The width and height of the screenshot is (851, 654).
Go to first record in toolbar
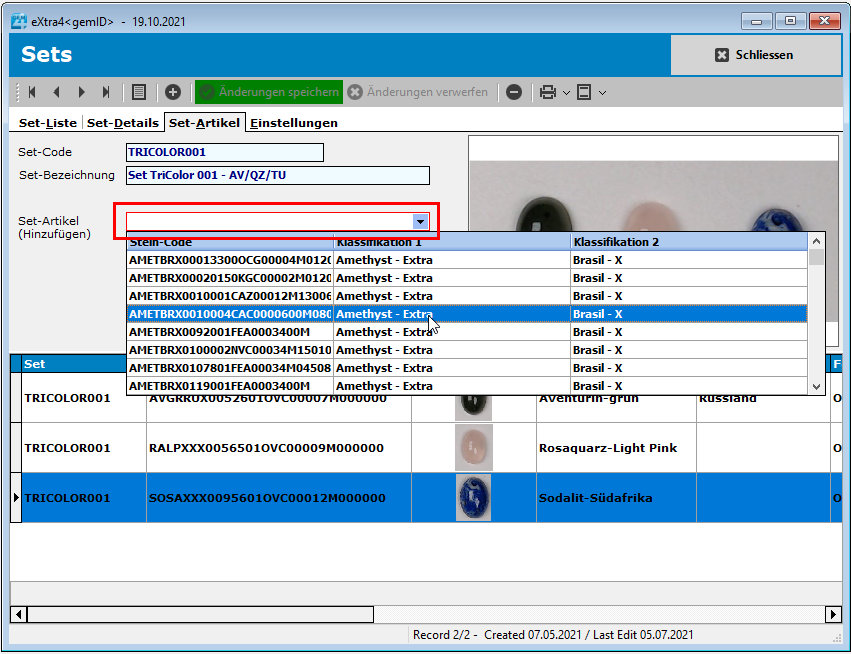[x=32, y=92]
